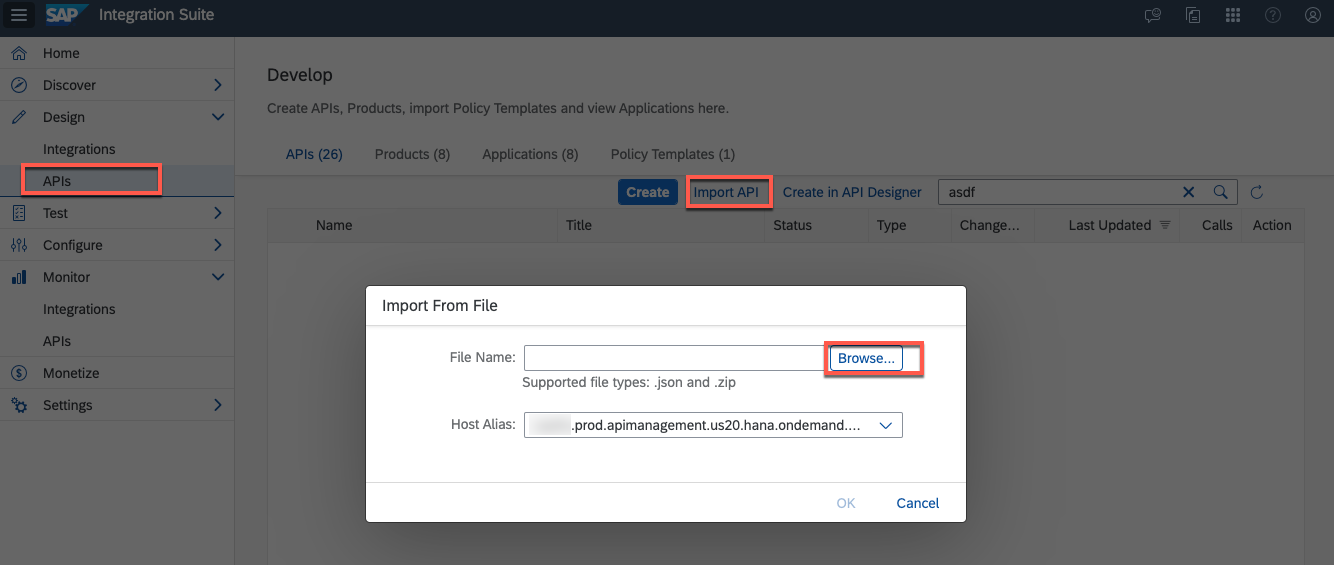Screen dimensions: 1334x565
Task: Click the Last Updated sort icon
Action: (1165, 225)
